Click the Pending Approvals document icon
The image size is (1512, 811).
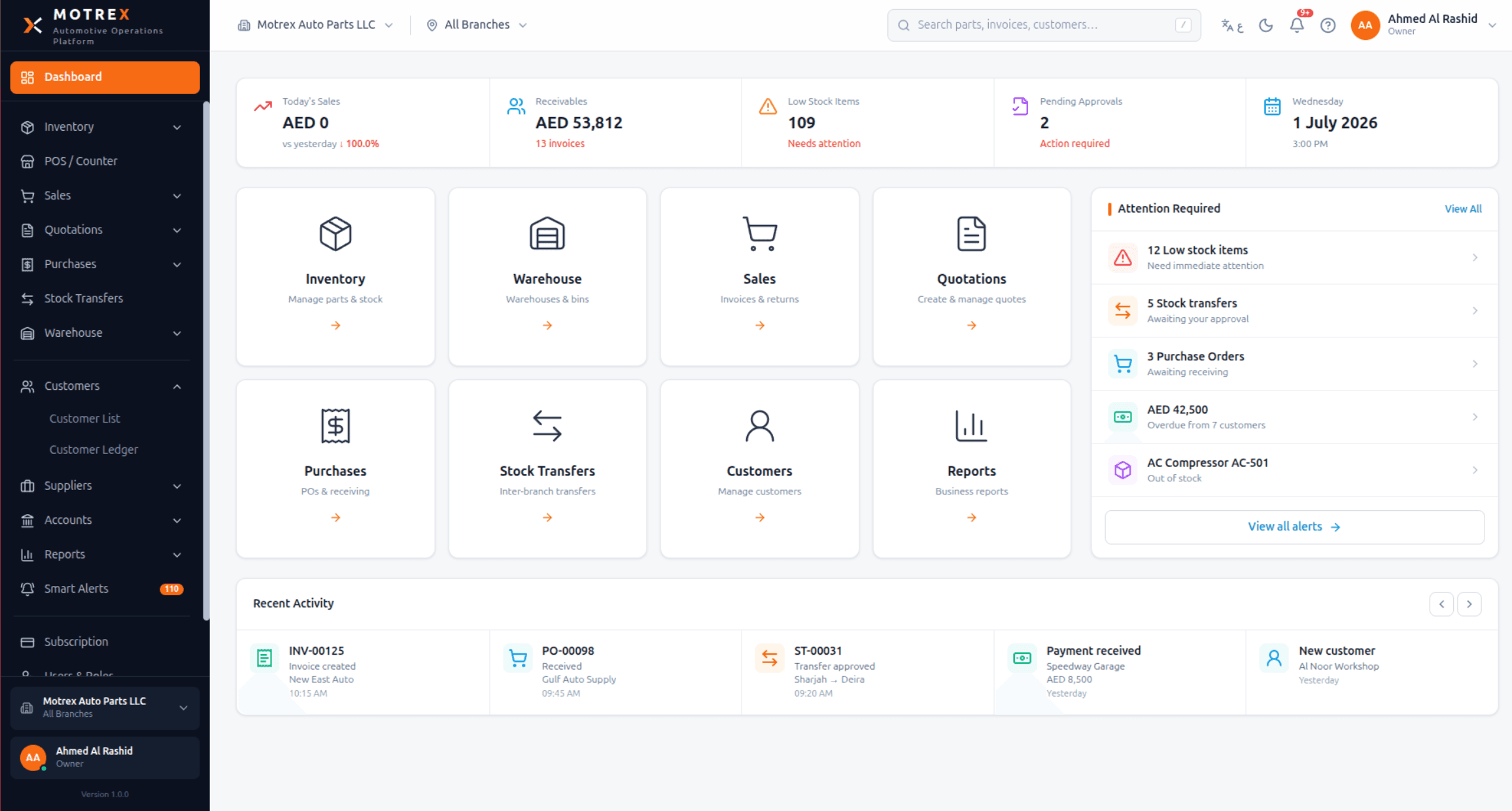[x=1020, y=106]
